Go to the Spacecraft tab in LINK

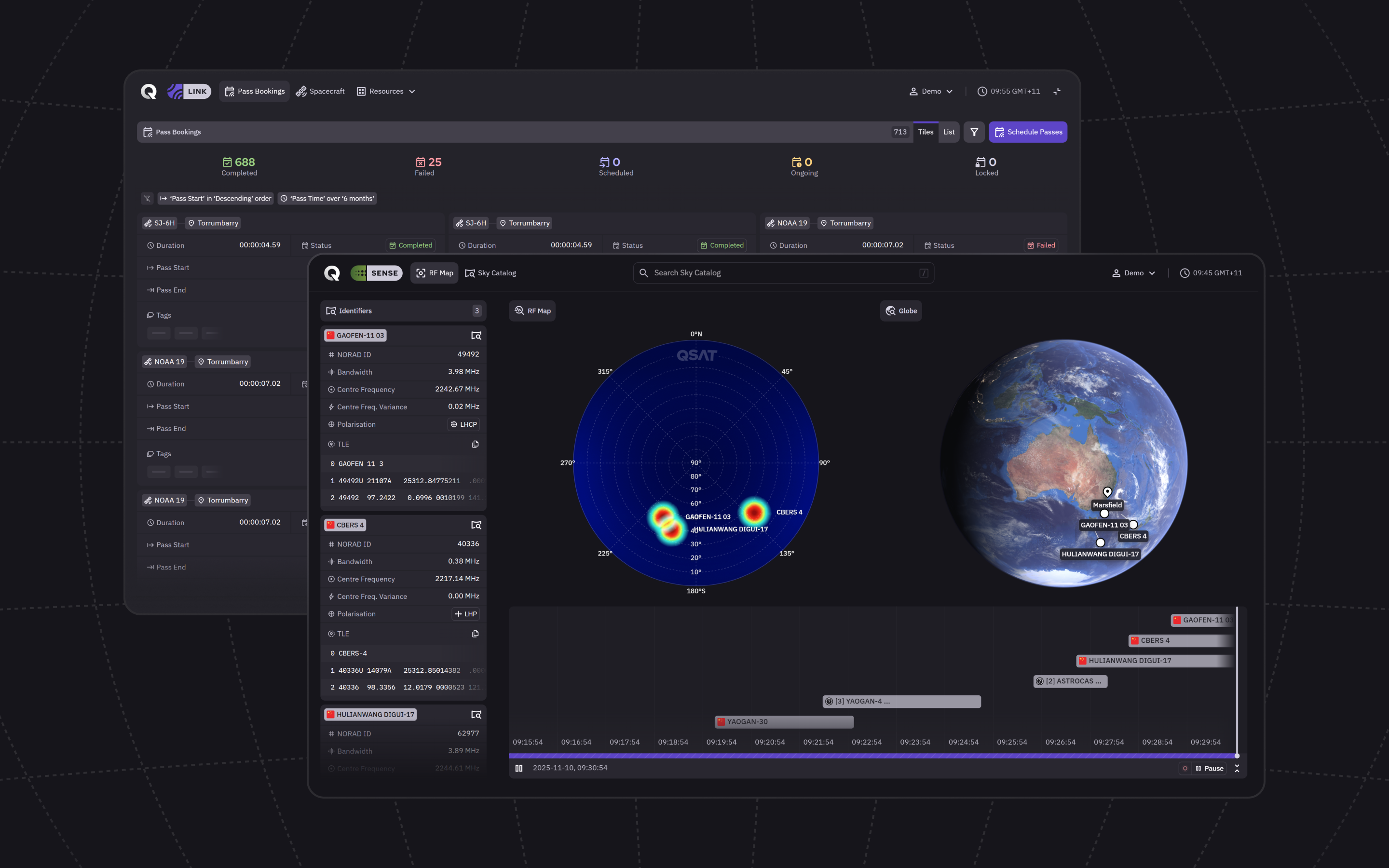coord(320,91)
